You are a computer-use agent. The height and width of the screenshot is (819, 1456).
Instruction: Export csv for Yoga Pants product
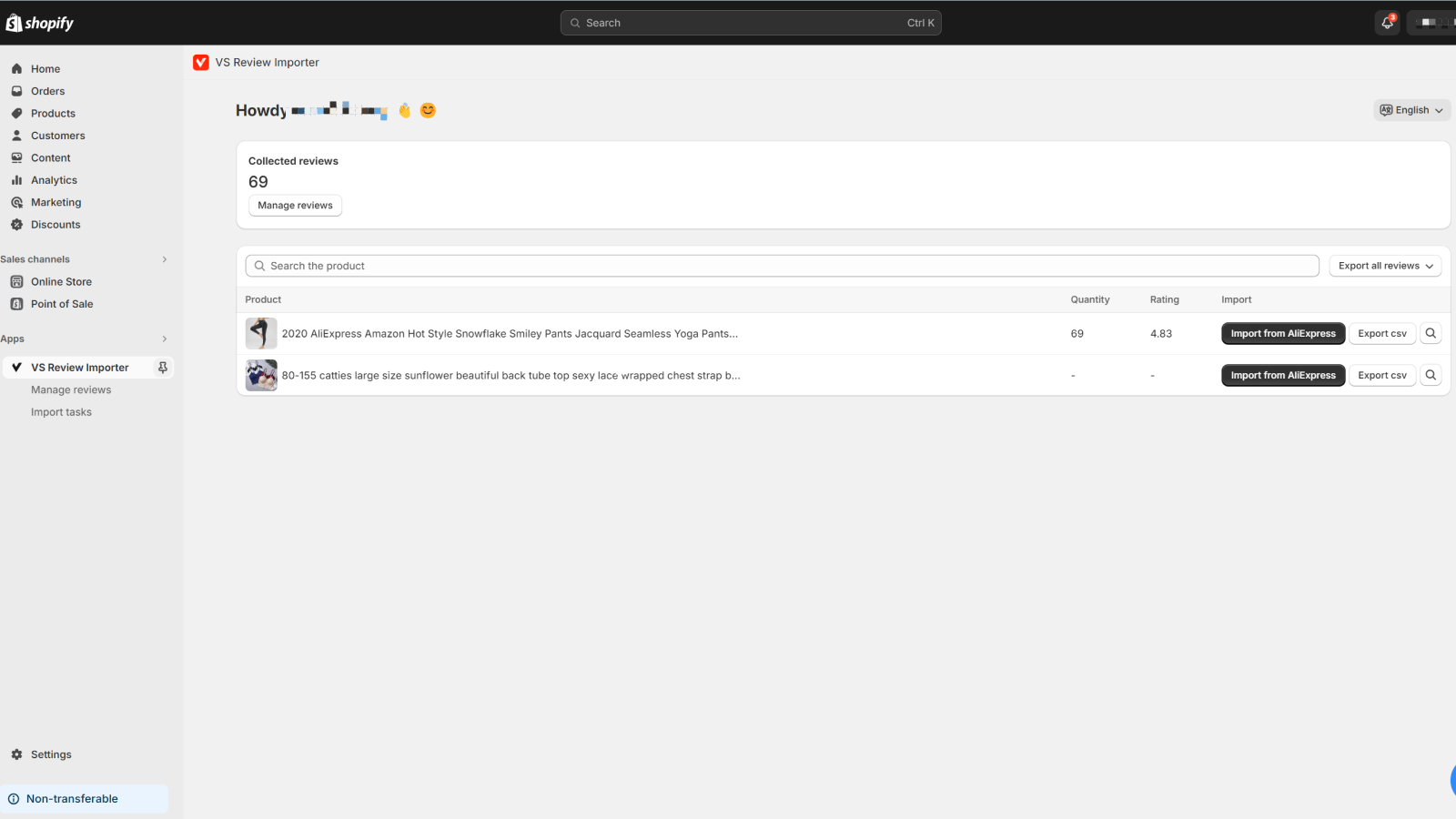[1382, 333]
